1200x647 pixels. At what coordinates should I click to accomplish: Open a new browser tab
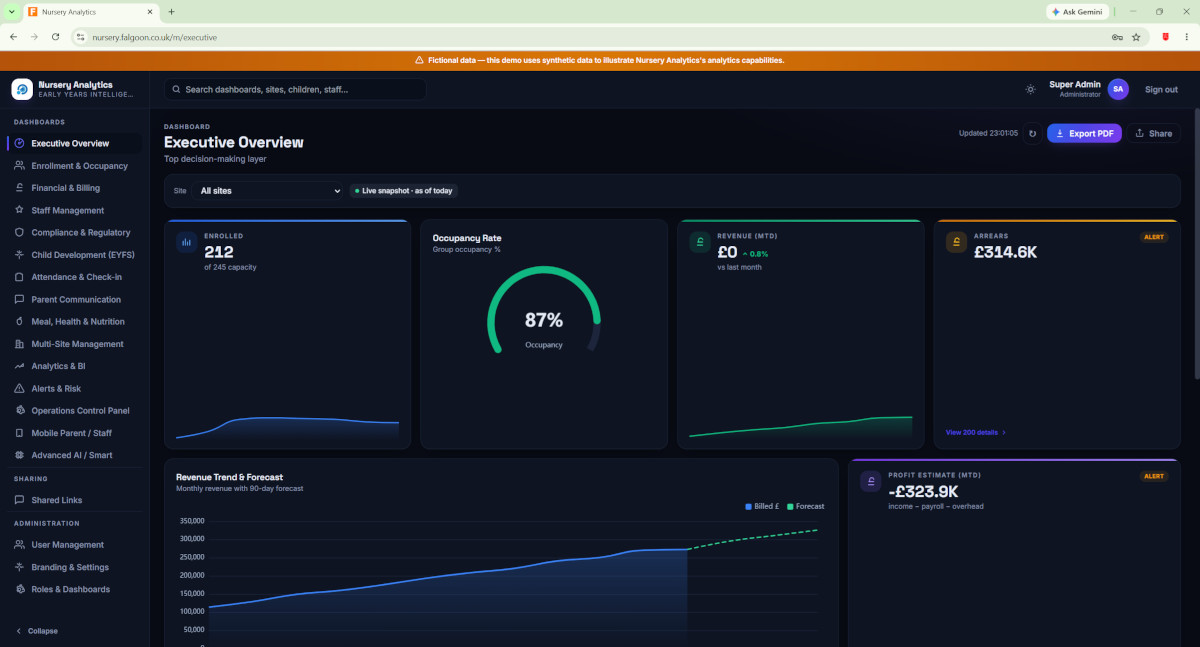(171, 11)
